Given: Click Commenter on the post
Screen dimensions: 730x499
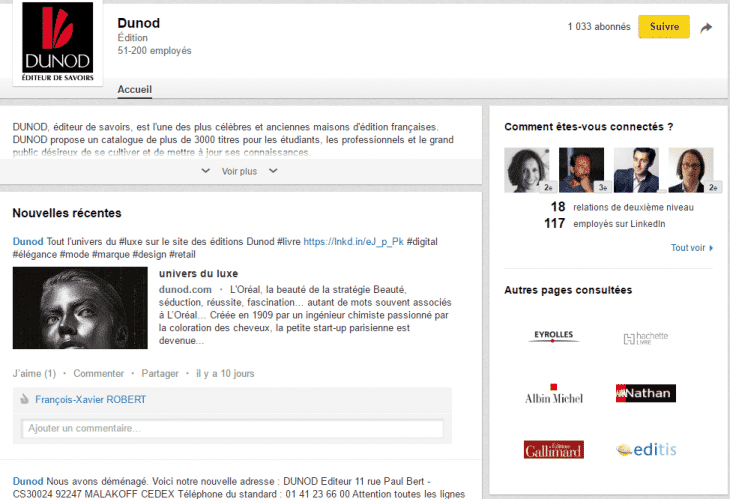Looking at the screenshot, I should [x=99, y=373].
